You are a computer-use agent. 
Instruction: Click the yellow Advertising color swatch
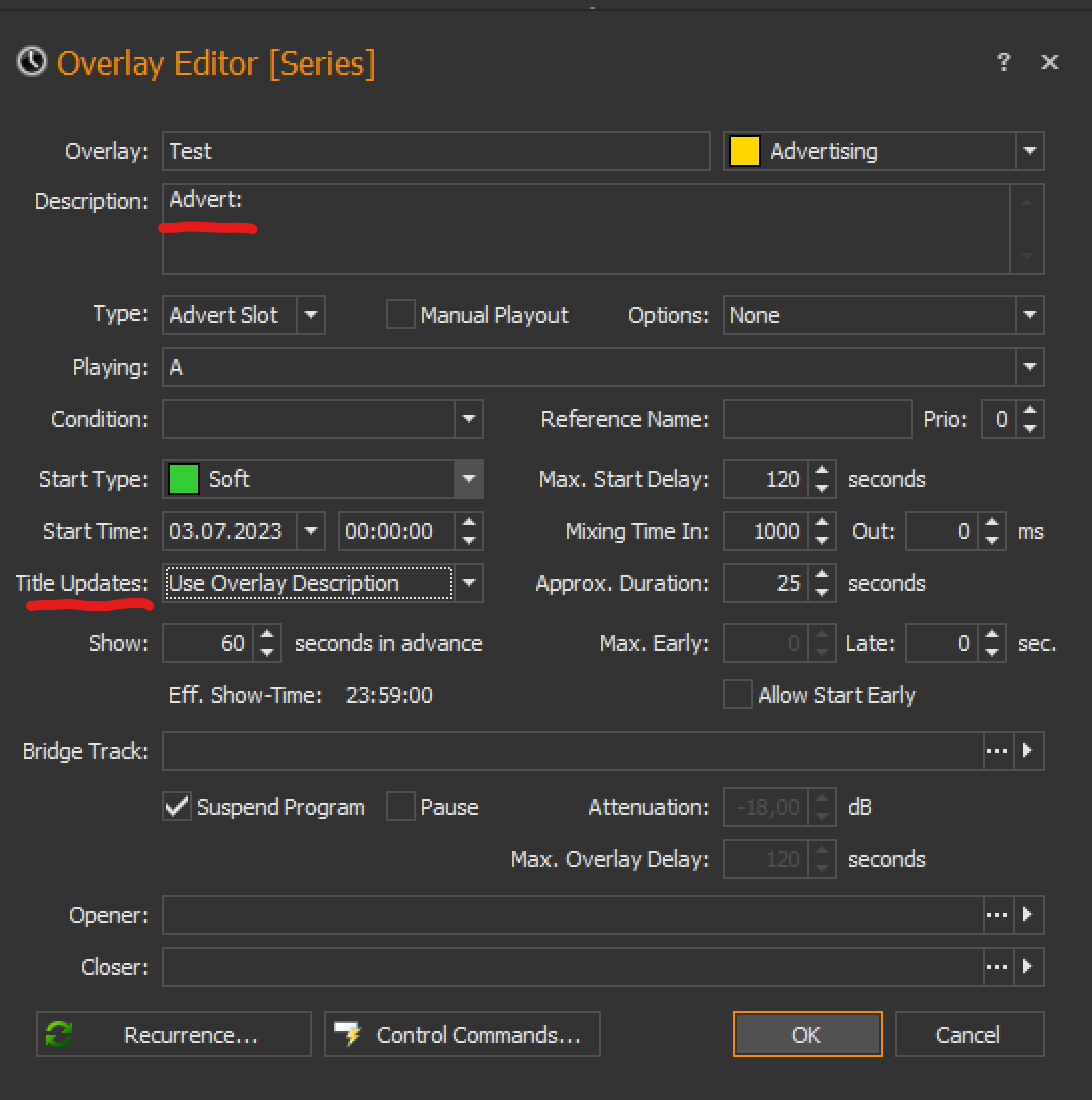(x=744, y=152)
